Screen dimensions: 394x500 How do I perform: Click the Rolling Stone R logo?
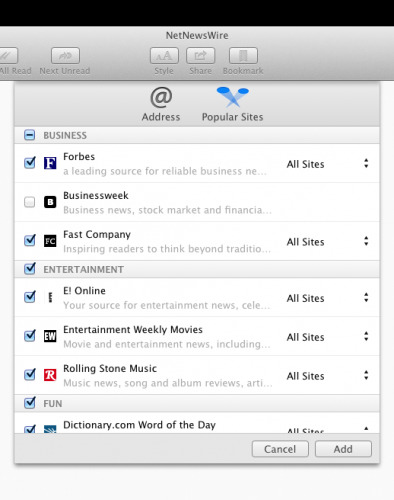point(50,375)
